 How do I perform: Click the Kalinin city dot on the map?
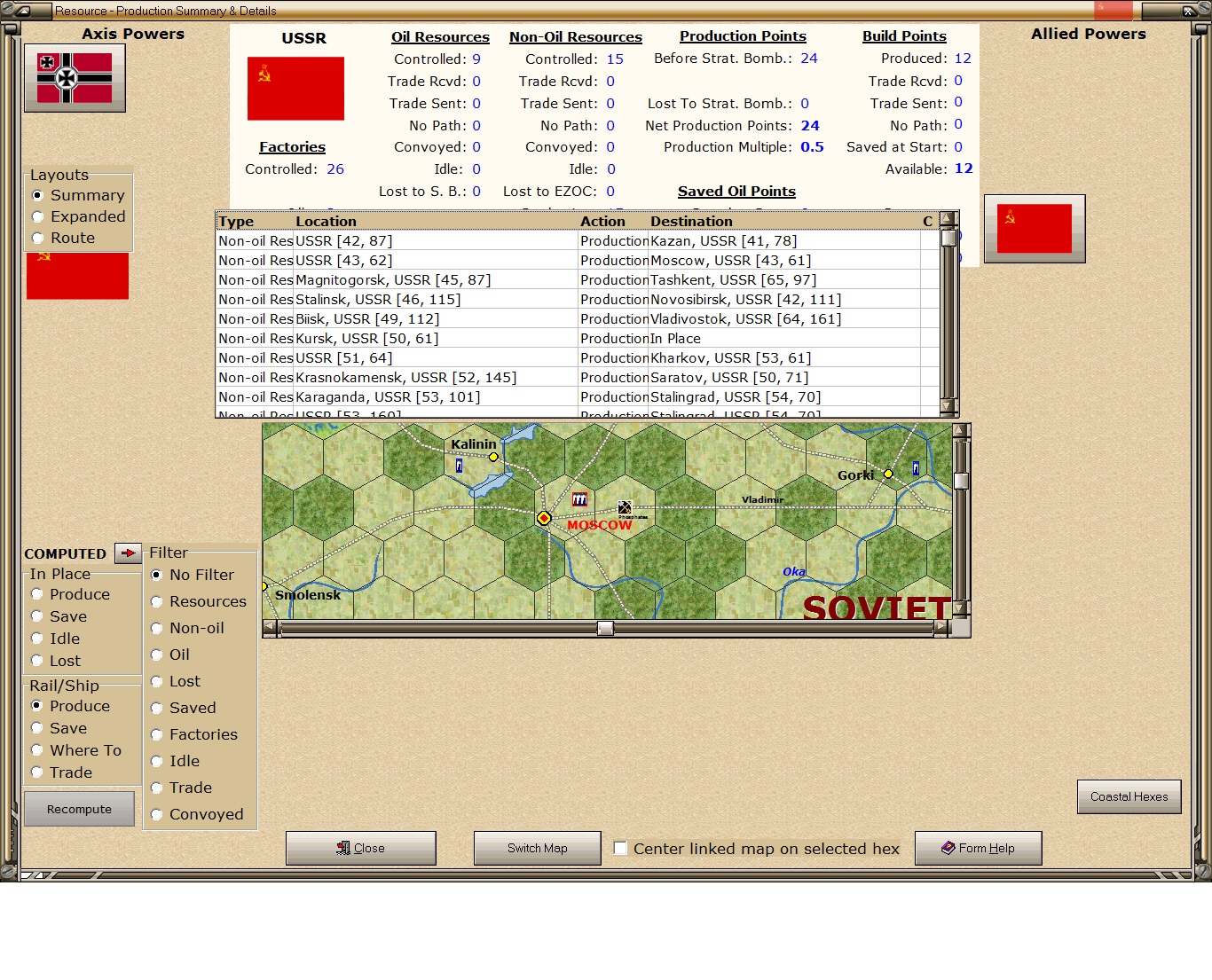(x=493, y=457)
